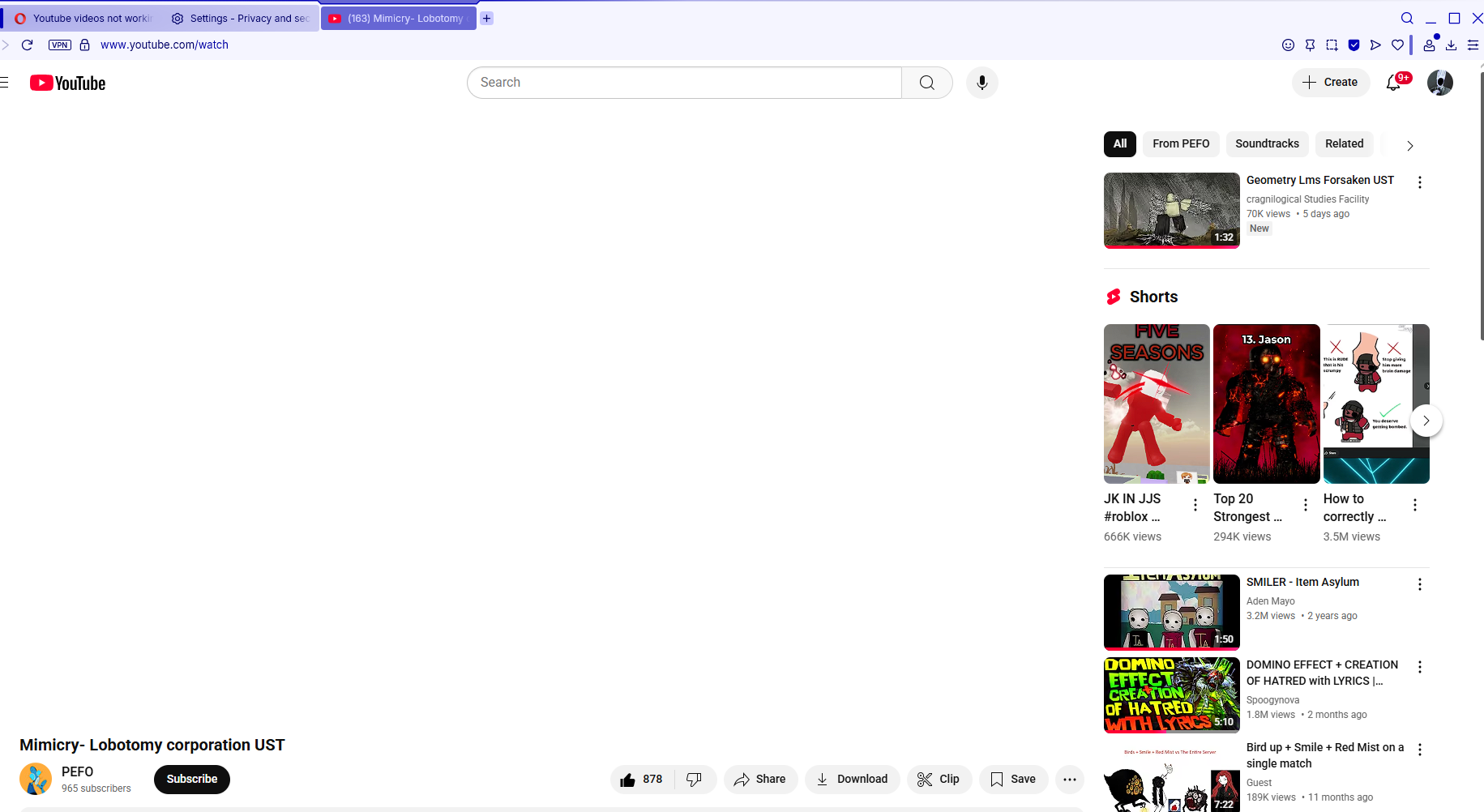
Task: Select the From PEFO filter chip
Action: (1181, 143)
